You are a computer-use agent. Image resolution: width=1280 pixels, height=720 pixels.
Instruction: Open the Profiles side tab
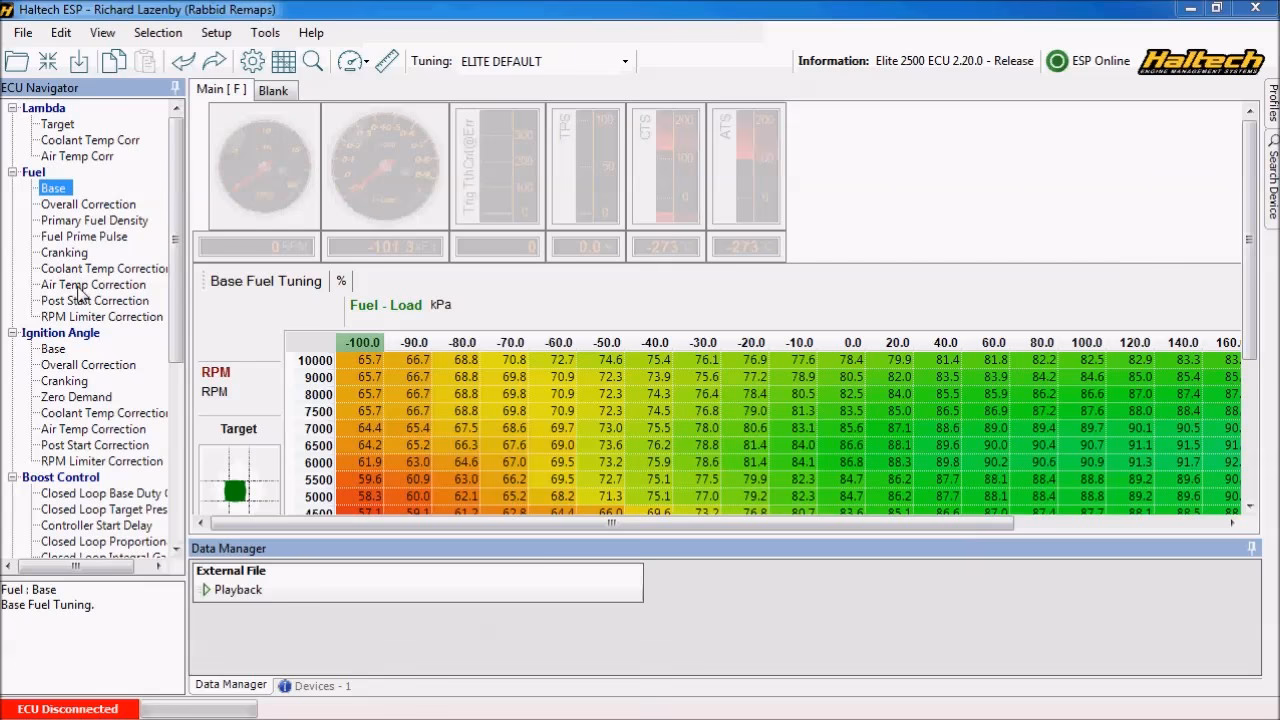1273,103
